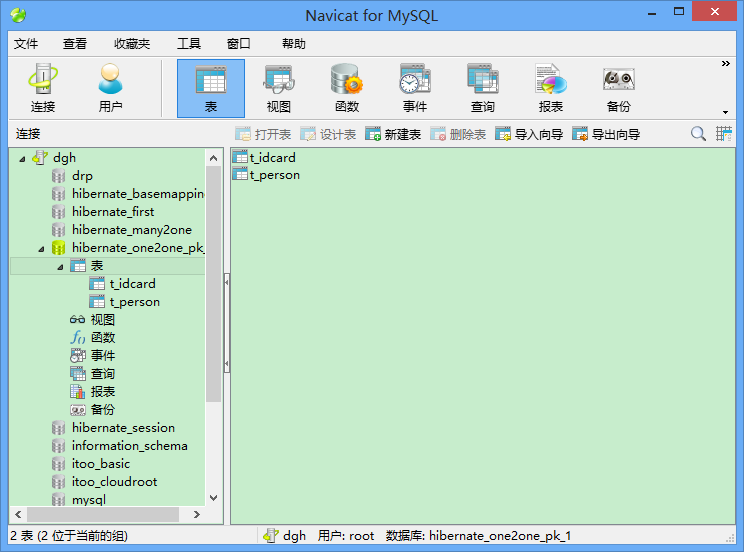
Task: Open toolbar options dropdown arrow
Action: pyautogui.click(x=725, y=112)
